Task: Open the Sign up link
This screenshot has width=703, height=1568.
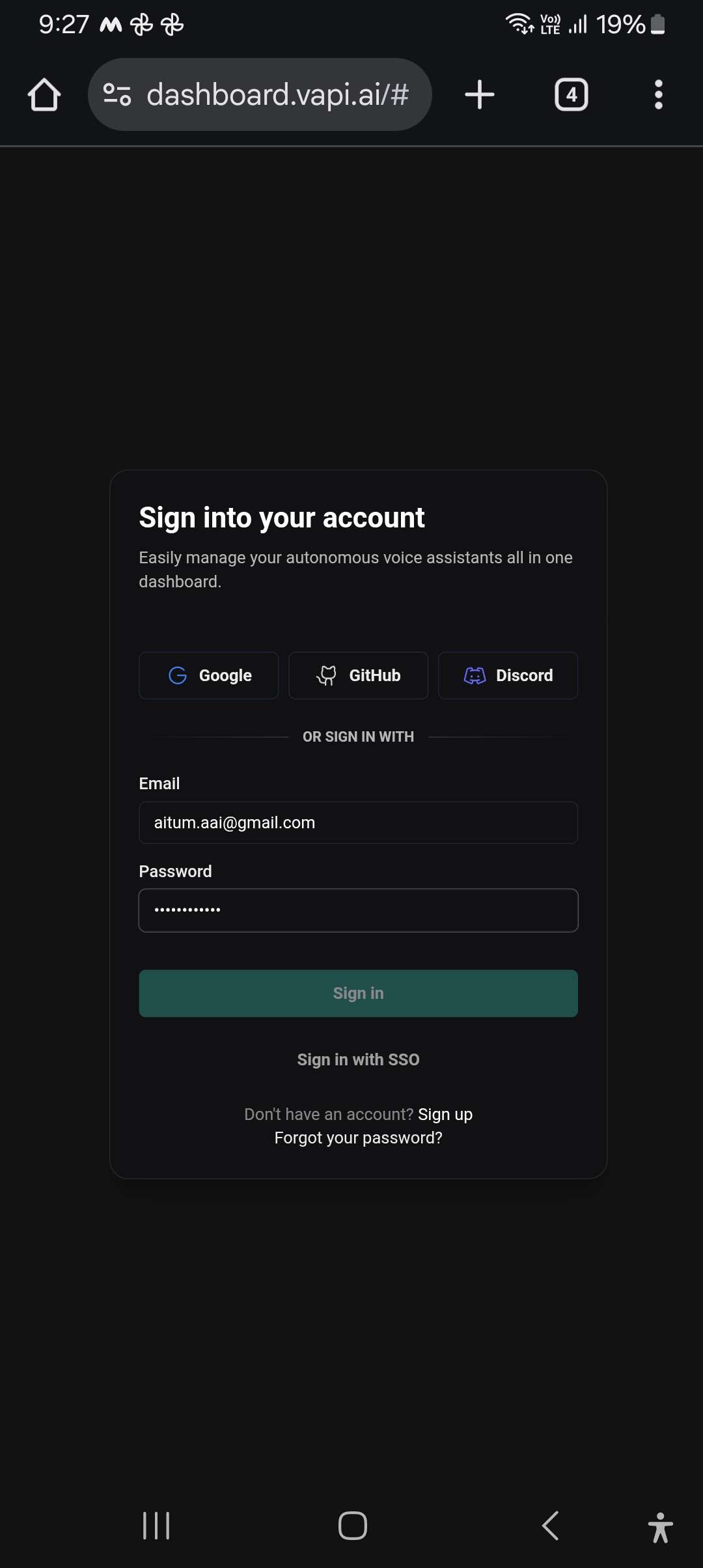Action: pos(445,1114)
